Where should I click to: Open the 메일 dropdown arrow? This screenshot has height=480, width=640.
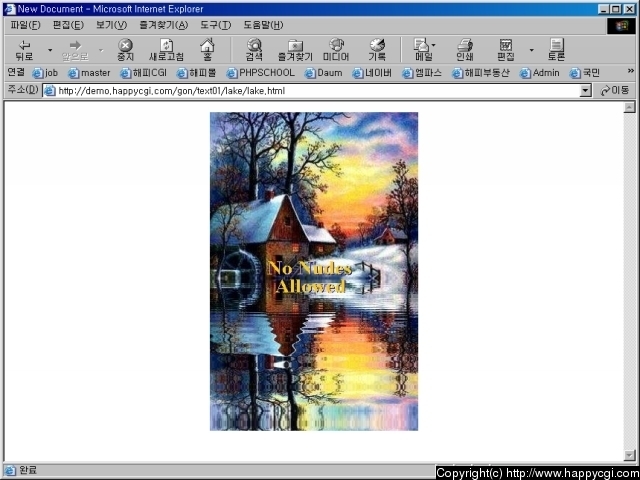(x=433, y=45)
